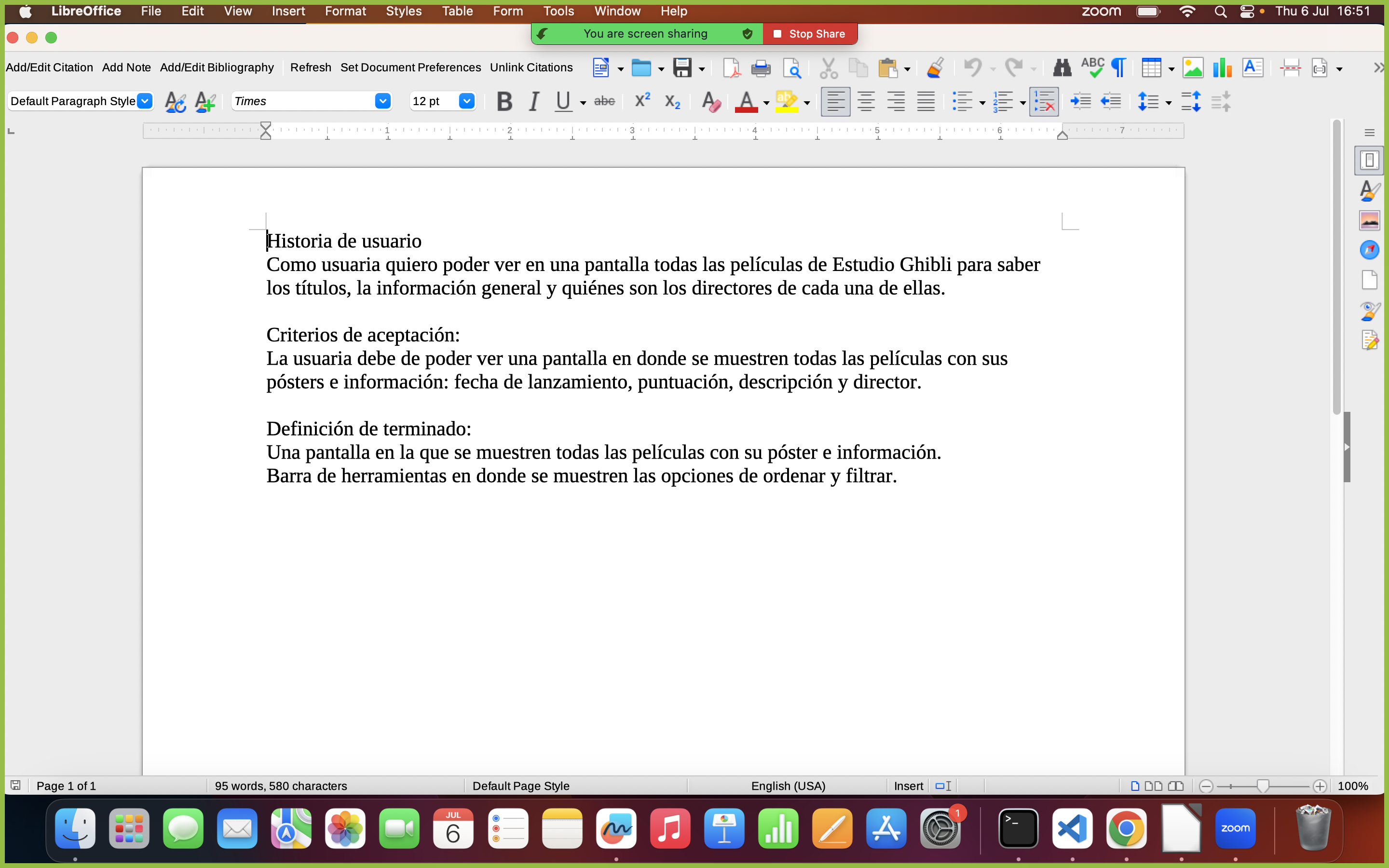Screen dimensions: 1389x868
Task: Click the Insert Chart icon
Action: (1222, 68)
